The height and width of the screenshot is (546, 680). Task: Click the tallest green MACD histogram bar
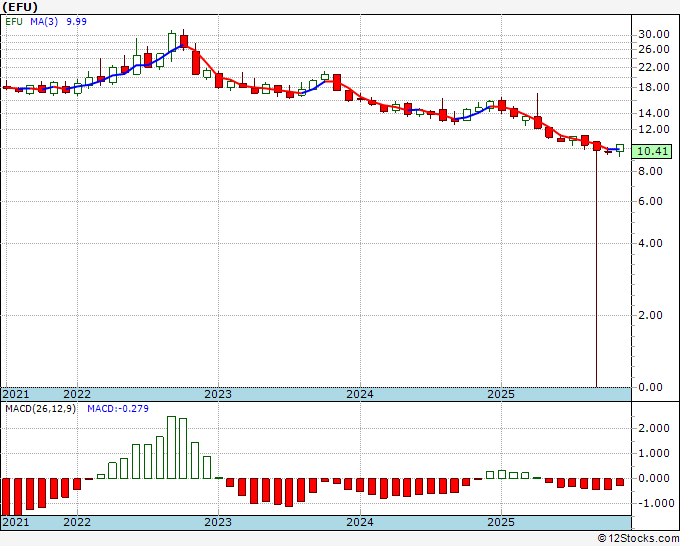tap(171, 448)
